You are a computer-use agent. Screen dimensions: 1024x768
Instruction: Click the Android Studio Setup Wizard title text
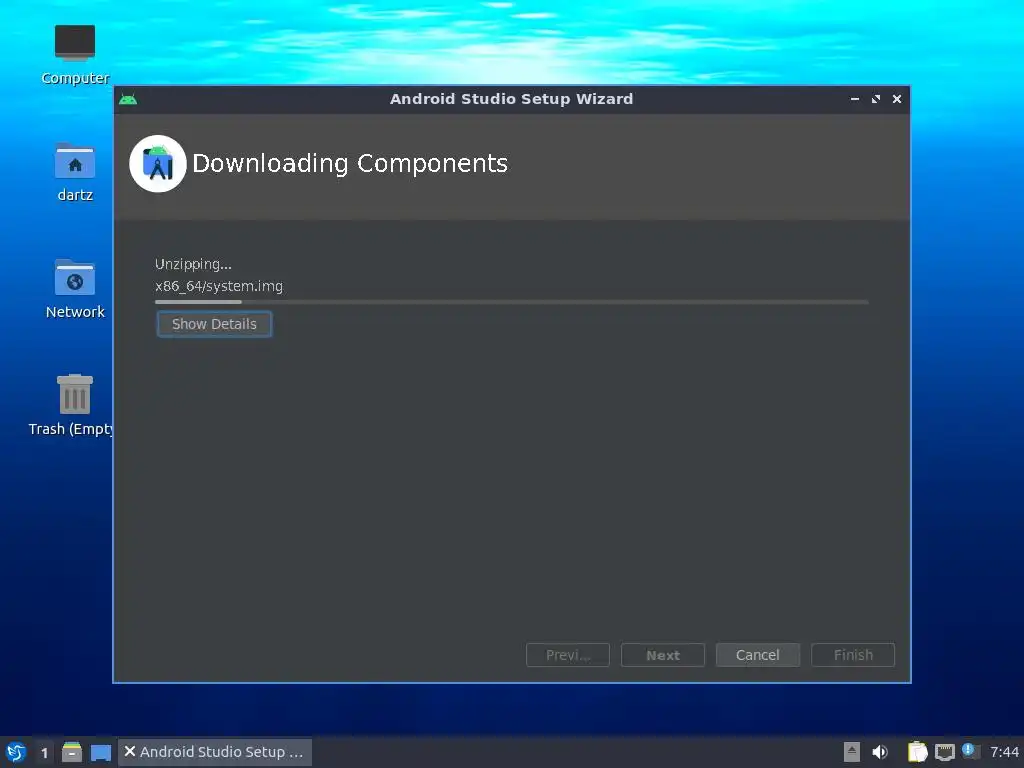coord(511,99)
